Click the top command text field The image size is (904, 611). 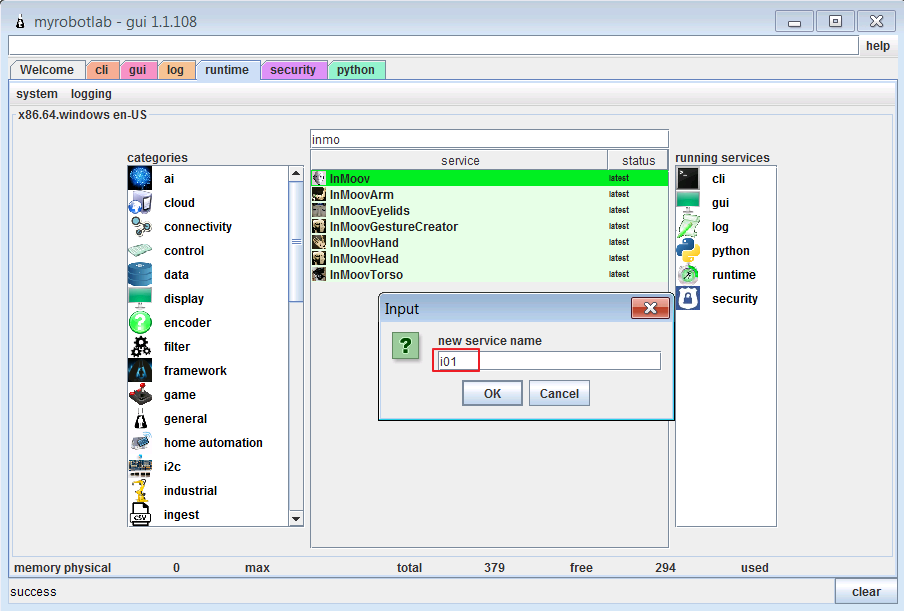434,46
